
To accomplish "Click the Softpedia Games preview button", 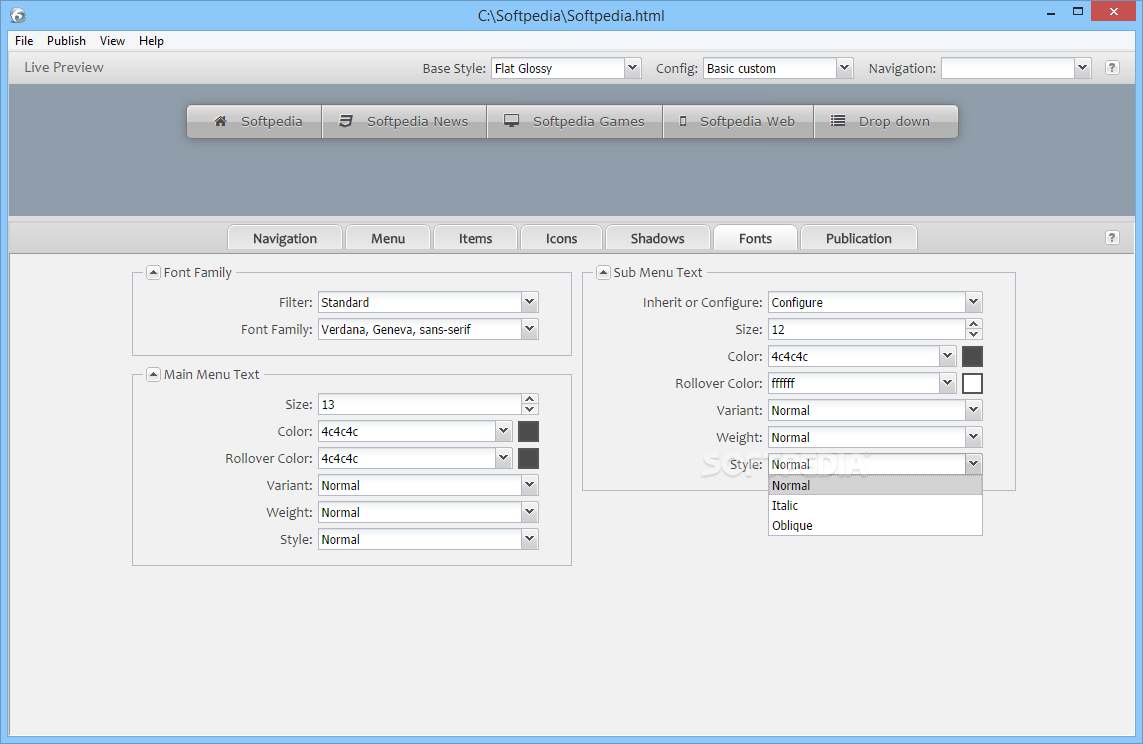I will [575, 121].
